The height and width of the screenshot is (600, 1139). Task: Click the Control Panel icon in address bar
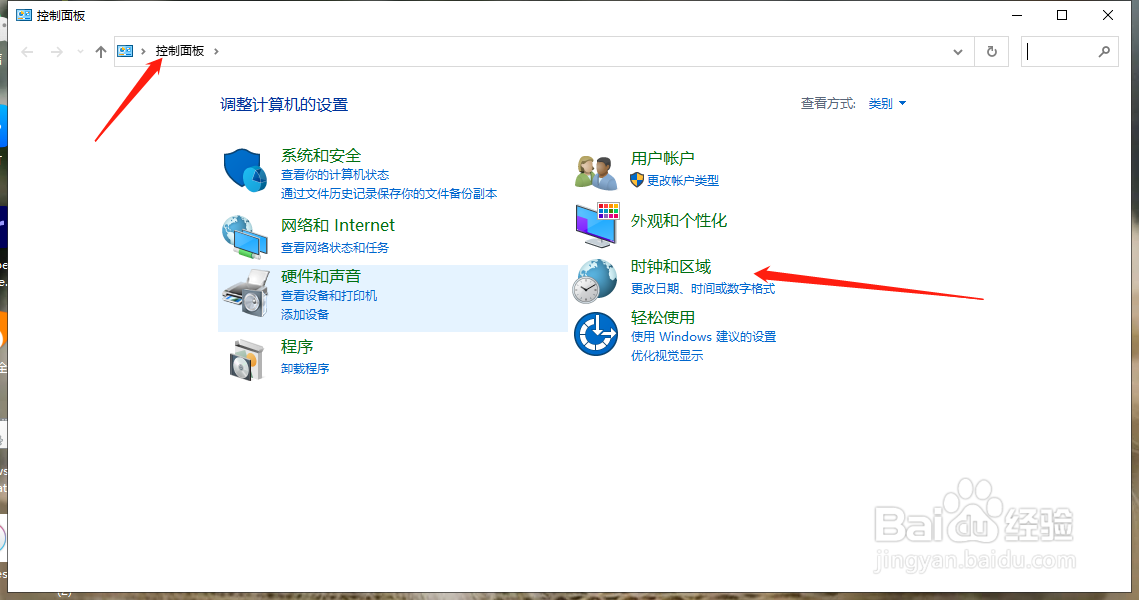coord(125,51)
